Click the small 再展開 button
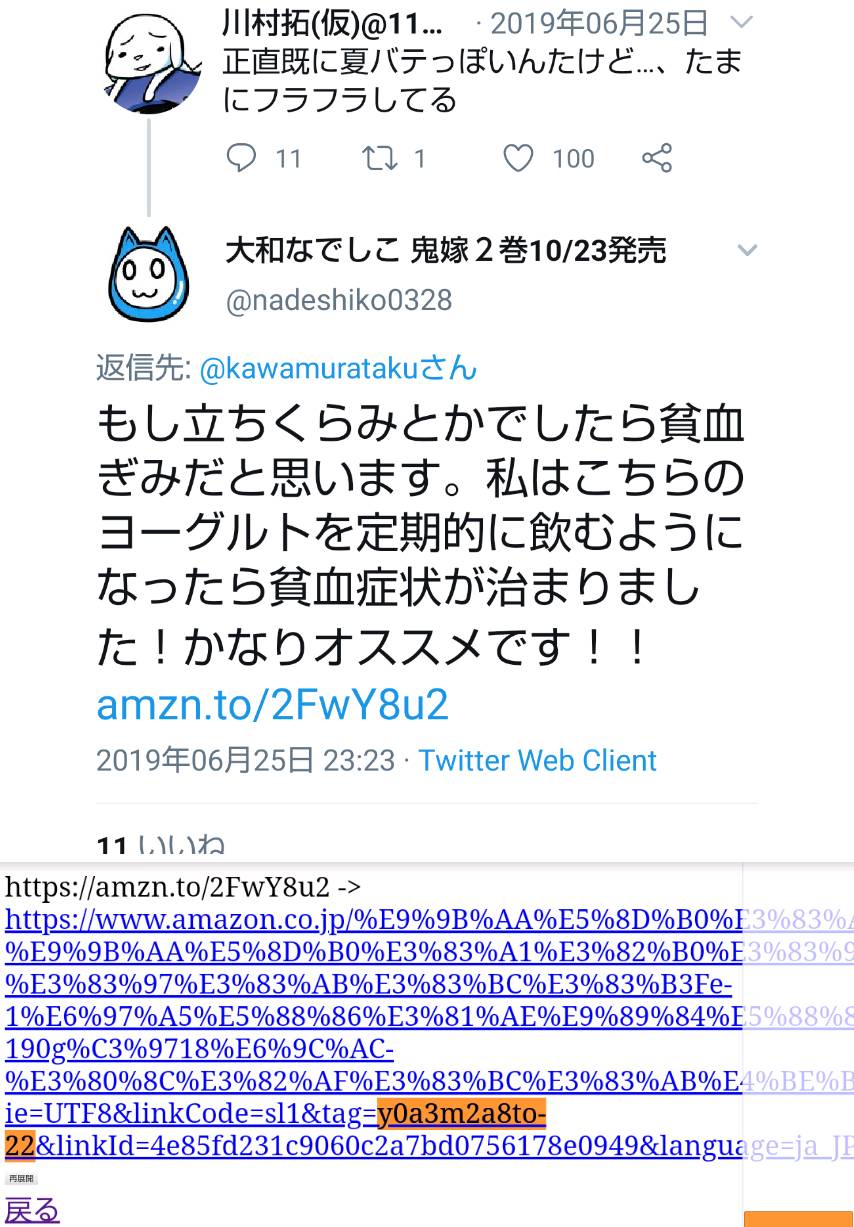 coord(20,1179)
